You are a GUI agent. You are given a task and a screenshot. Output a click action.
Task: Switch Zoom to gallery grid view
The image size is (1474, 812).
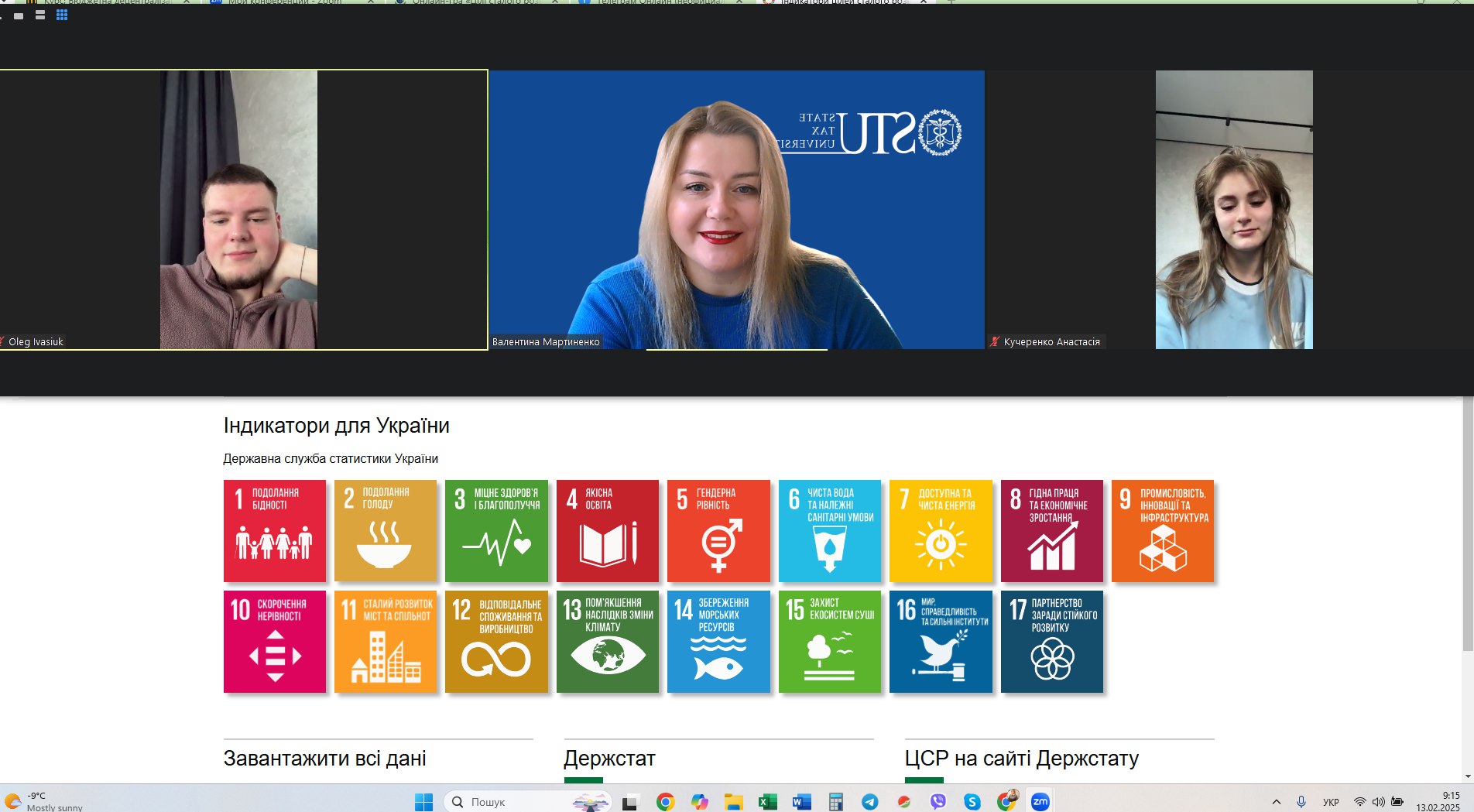pyautogui.click(x=62, y=15)
